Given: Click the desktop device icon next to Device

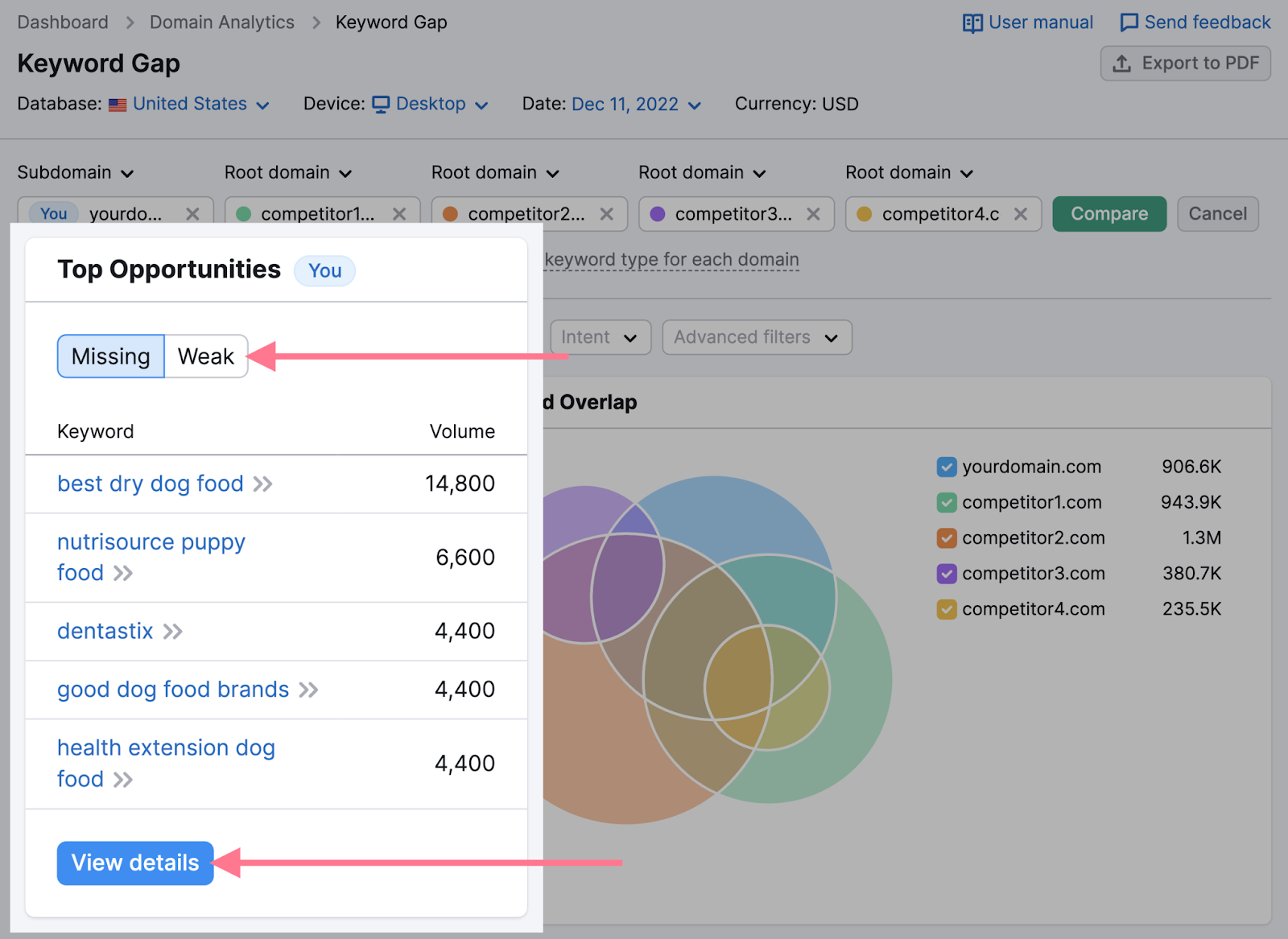Looking at the screenshot, I should (x=380, y=104).
